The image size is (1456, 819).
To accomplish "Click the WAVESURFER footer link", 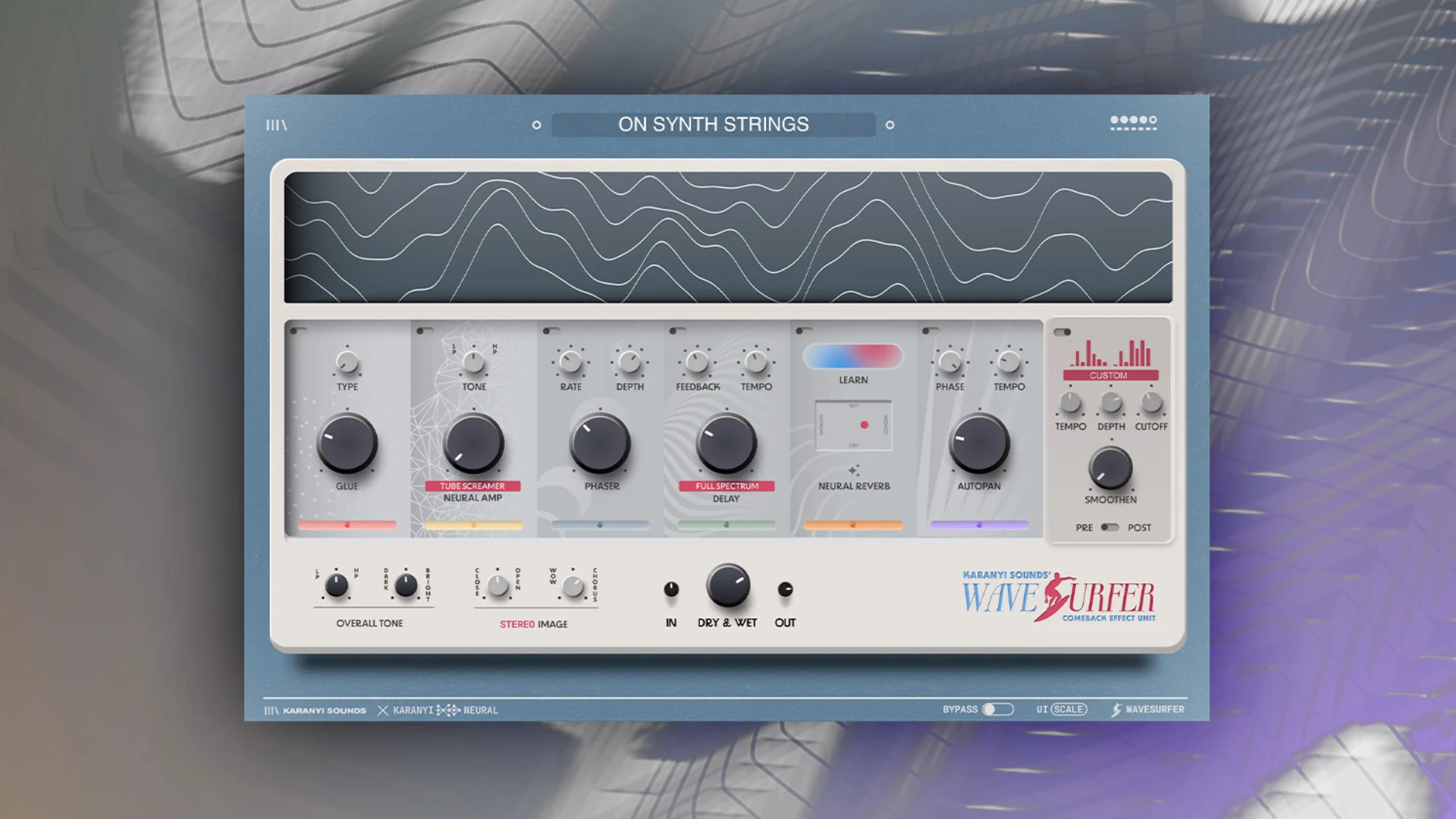I will [x=1148, y=710].
